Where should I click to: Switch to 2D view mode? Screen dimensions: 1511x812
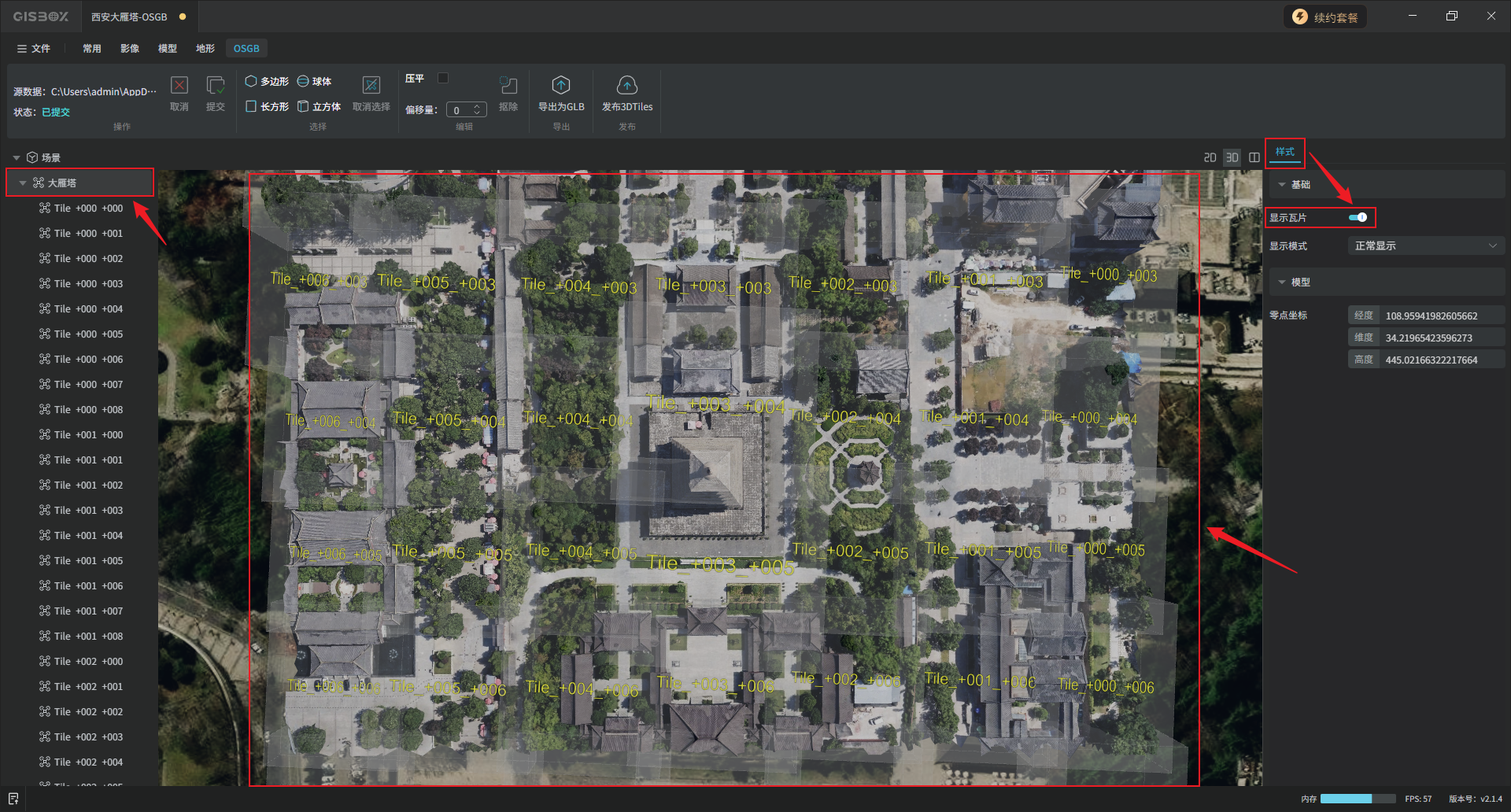(1210, 157)
